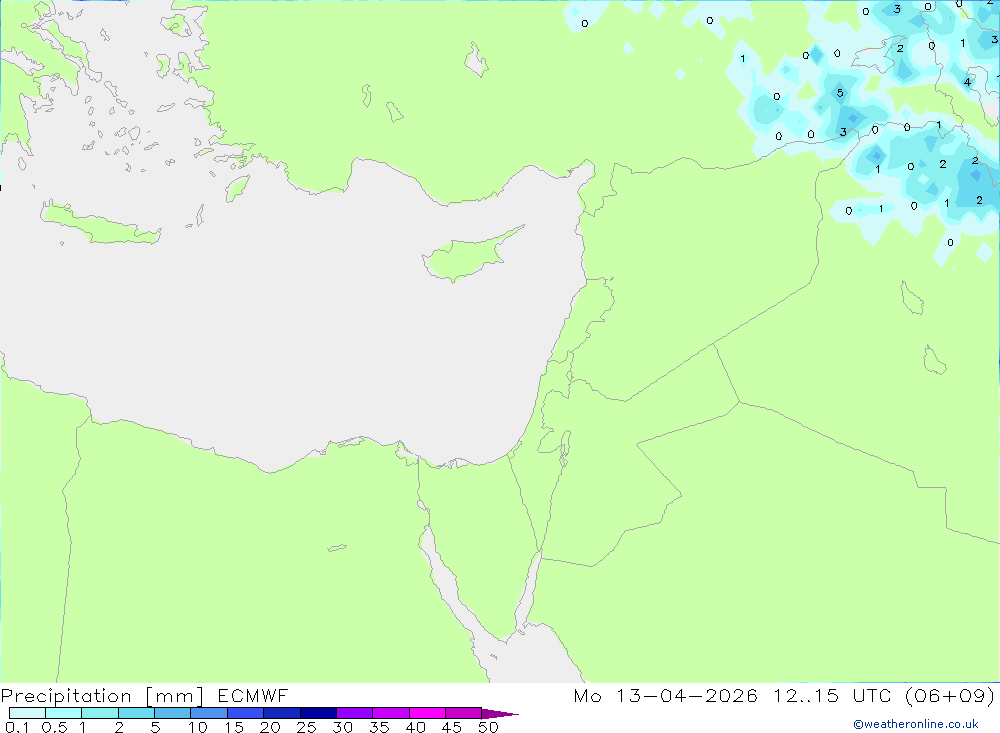
Task: Click the precipitation value '4' on the map
Action: (967, 82)
